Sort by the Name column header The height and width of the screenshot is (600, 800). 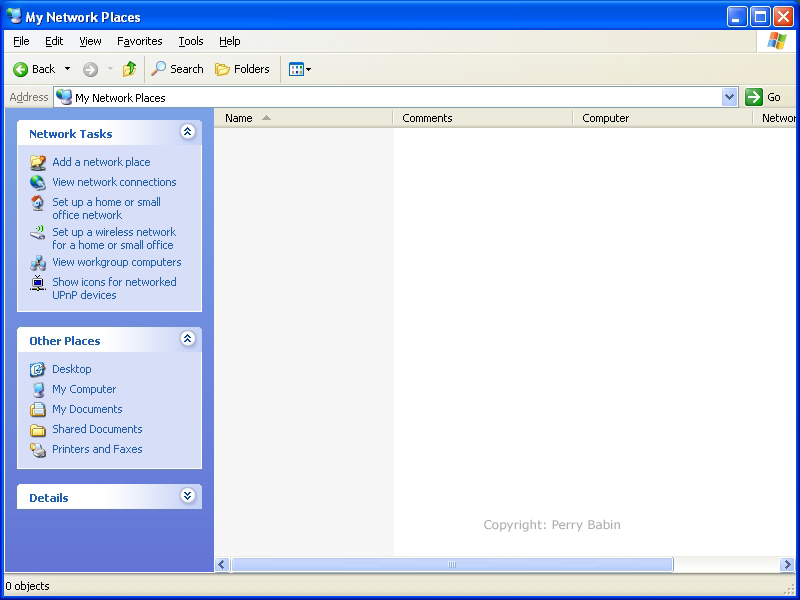tap(304, 118)
